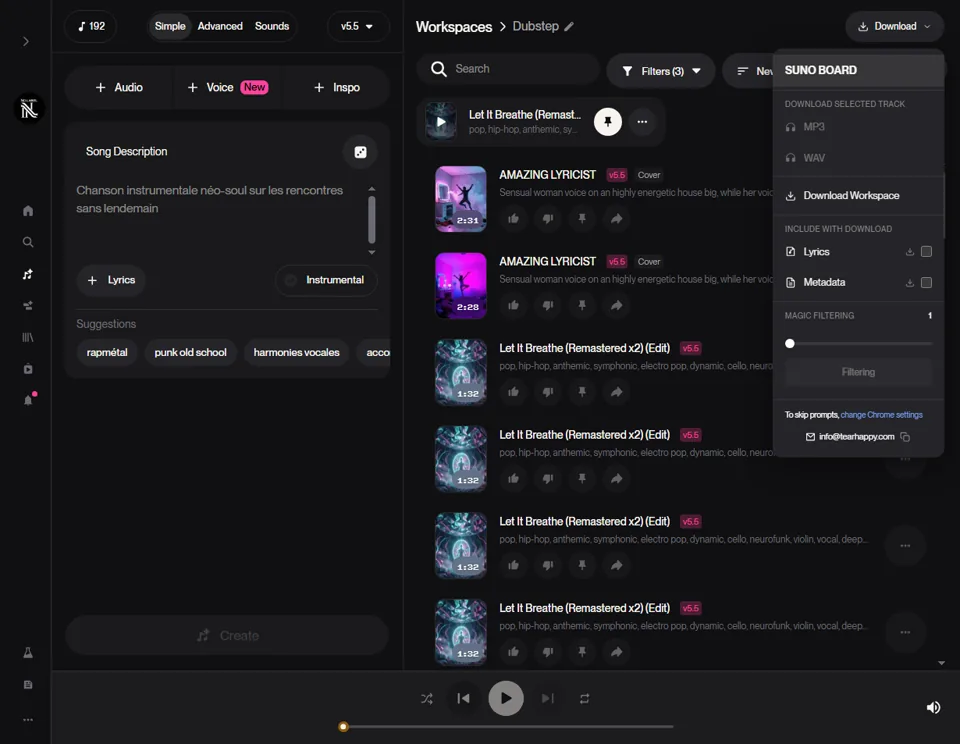Open the notifications bell icon
The height and width of the screenshot is (744, 960).
(28, 400)
